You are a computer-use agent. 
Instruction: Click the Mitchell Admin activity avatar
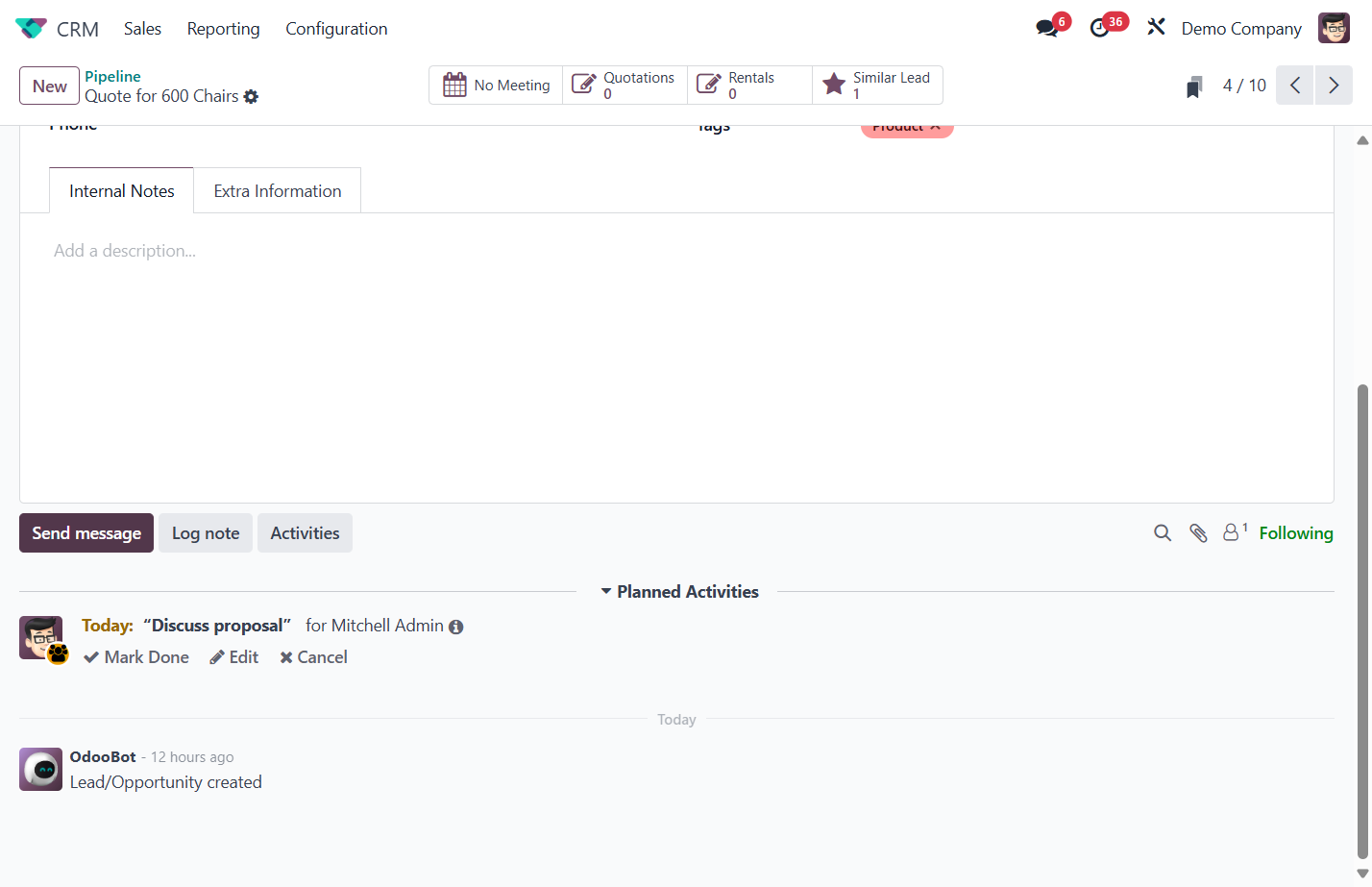point(40,637)
